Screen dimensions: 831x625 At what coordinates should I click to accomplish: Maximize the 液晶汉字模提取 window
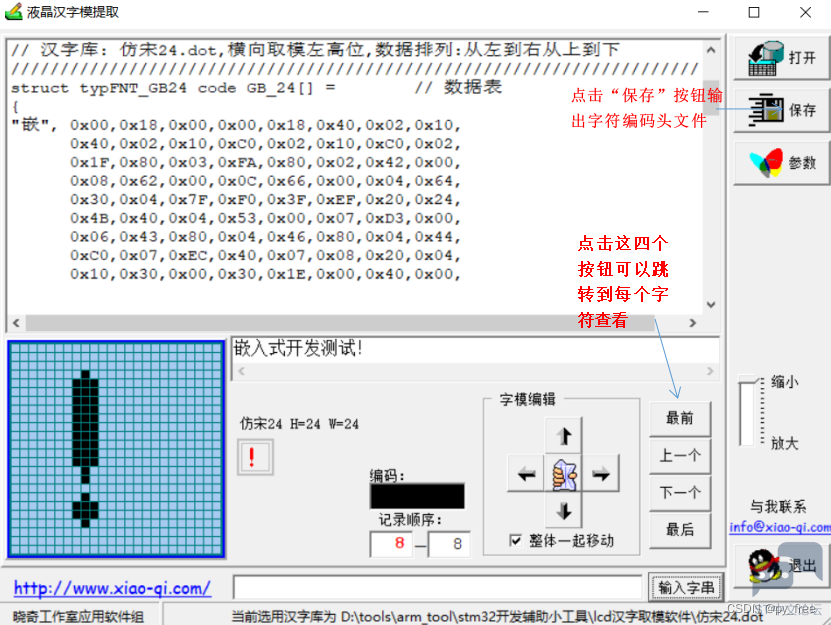tap(754, 12)
